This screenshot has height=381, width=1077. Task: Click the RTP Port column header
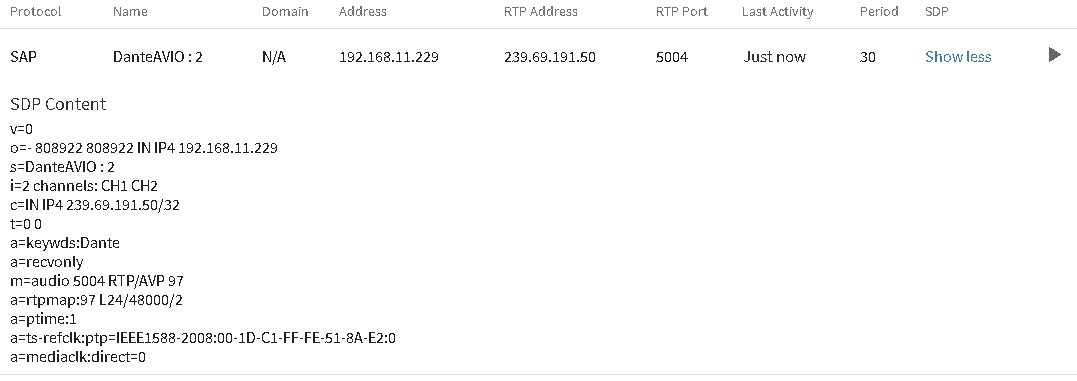pyautogui.click(x=681, y=12)
